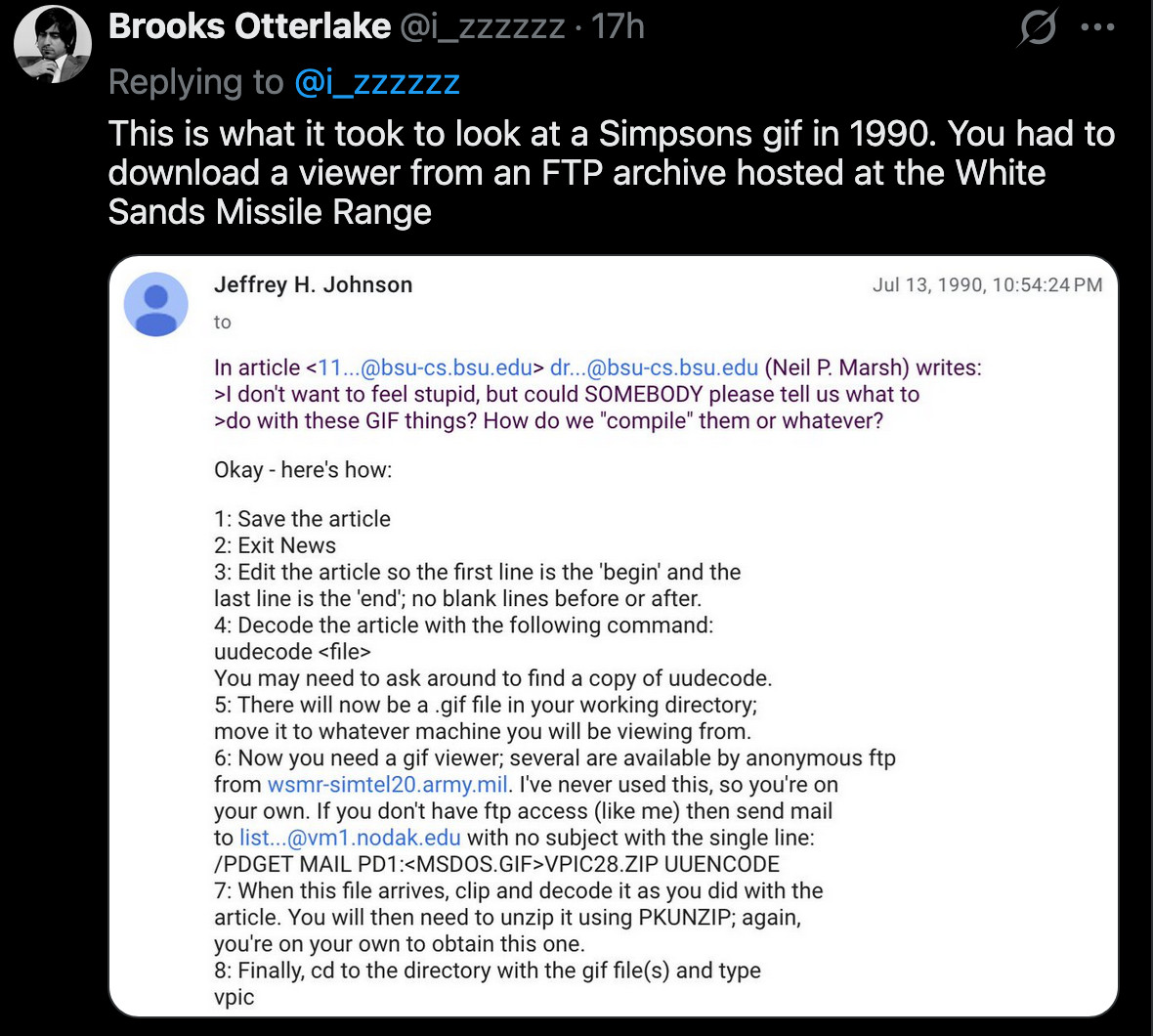This screenshot has width=1153, height=1036.
Task: Open the tweet's three-dot more menu
Action: pyautogui.click(x=1097, y=27)
